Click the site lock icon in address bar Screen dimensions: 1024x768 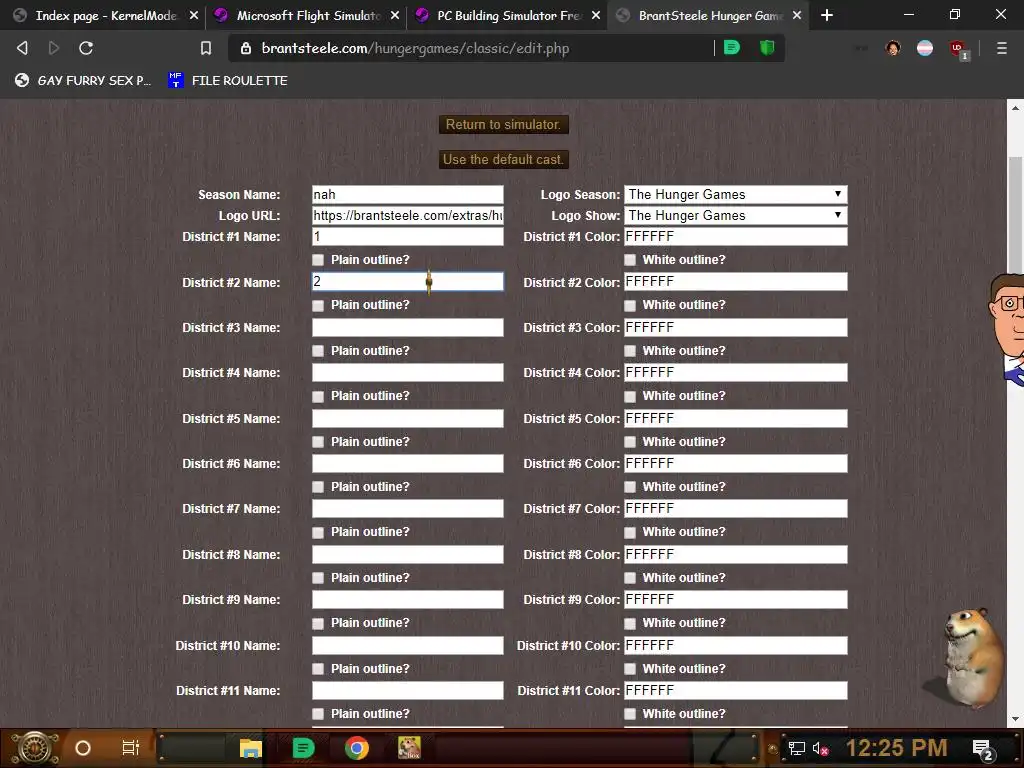tap(246, 48)
